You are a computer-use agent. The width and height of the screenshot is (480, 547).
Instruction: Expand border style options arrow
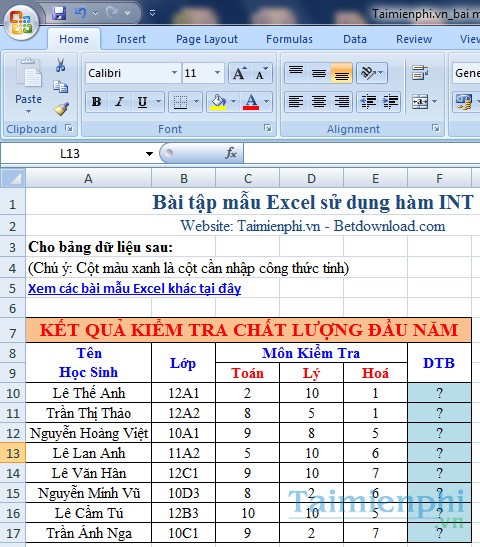click(196, 102)
